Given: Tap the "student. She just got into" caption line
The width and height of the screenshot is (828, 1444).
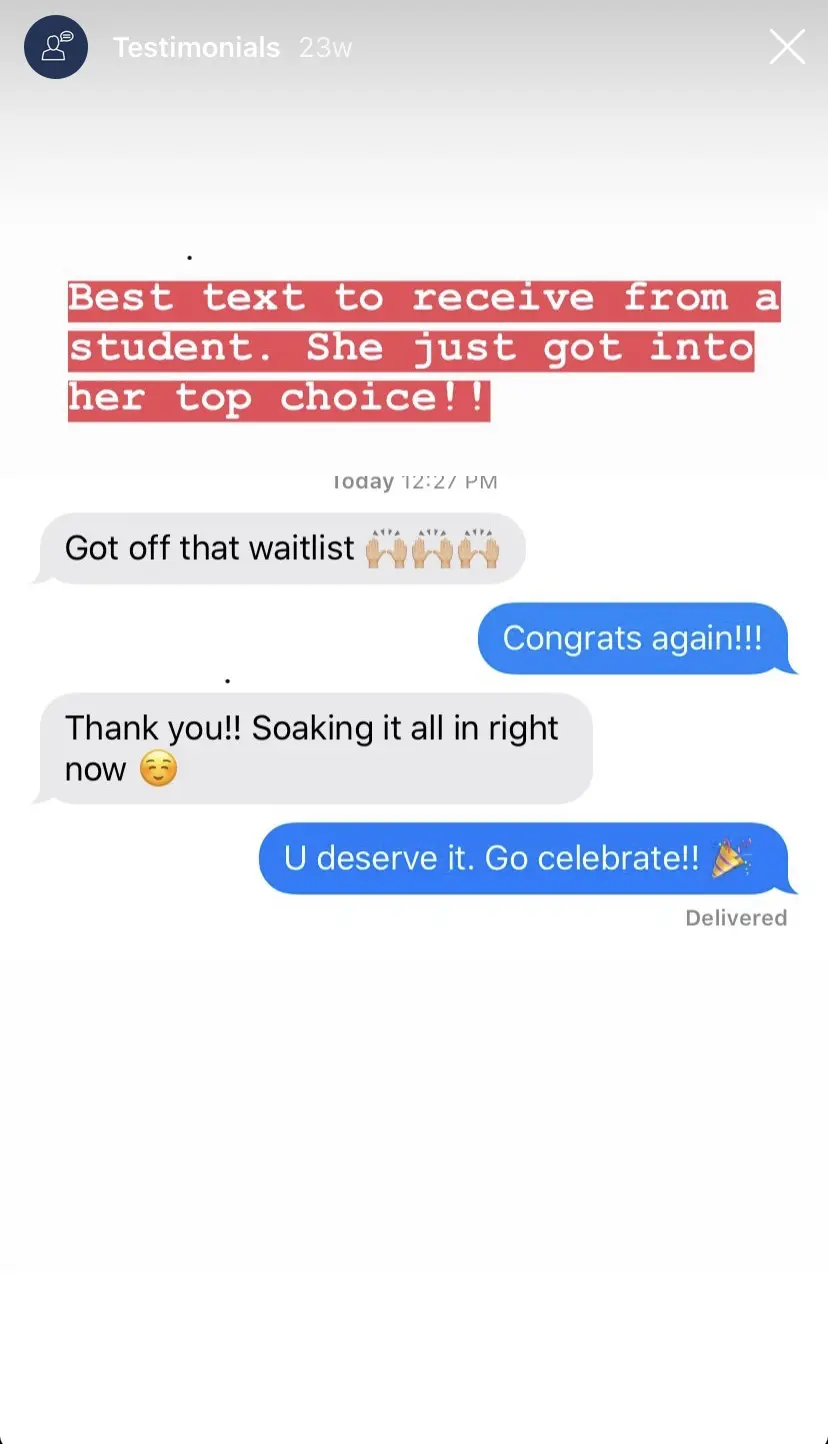Looking at the screenshot, I should click(411, 348).
